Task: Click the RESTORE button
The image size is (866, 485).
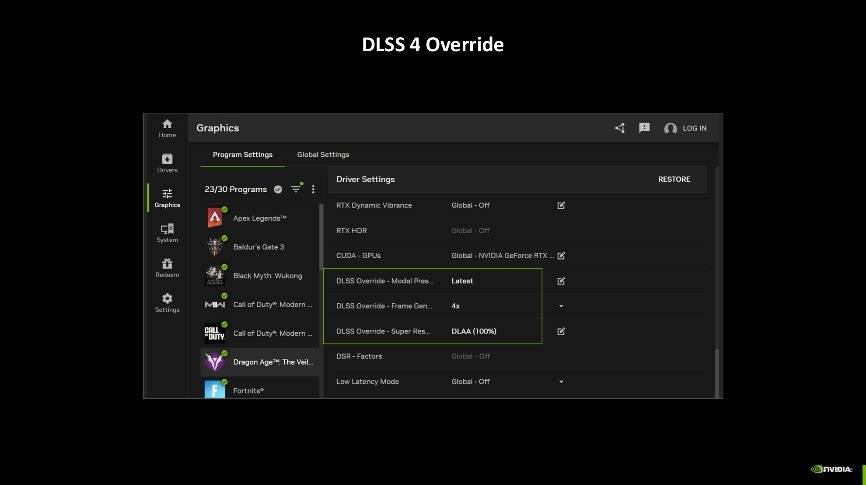Action: 673,180
